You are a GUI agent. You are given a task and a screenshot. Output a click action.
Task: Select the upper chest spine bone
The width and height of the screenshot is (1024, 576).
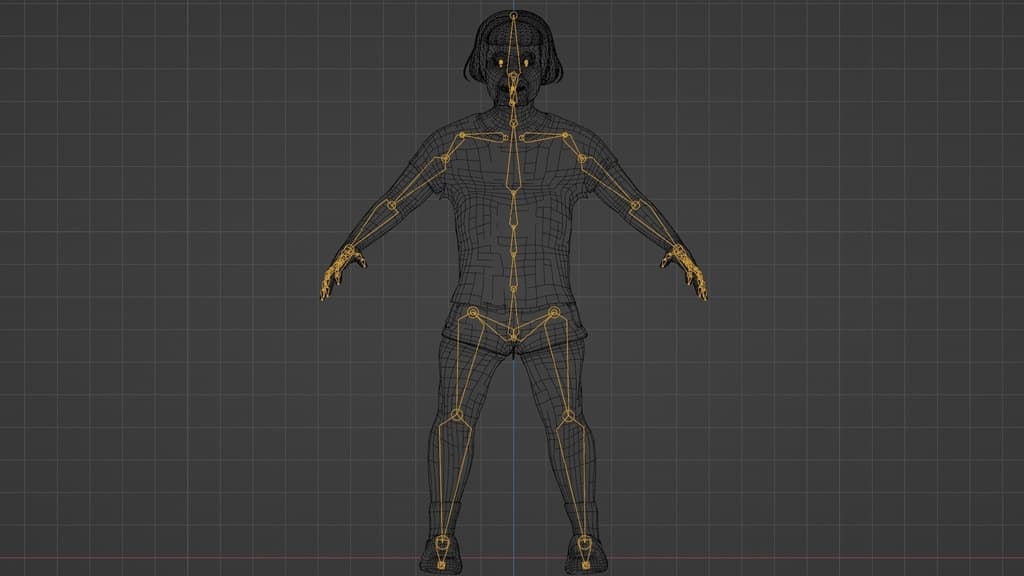pos(513,157)
